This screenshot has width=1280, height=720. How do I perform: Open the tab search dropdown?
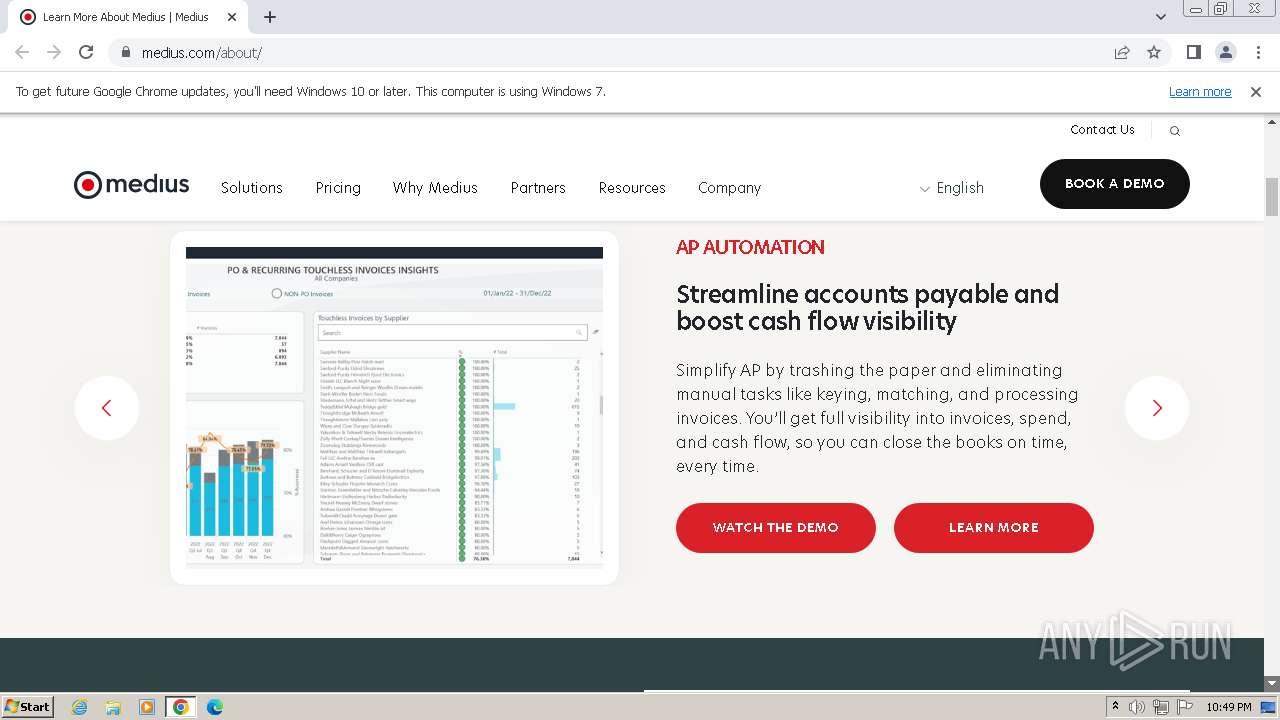click(x=1161, y=17)
